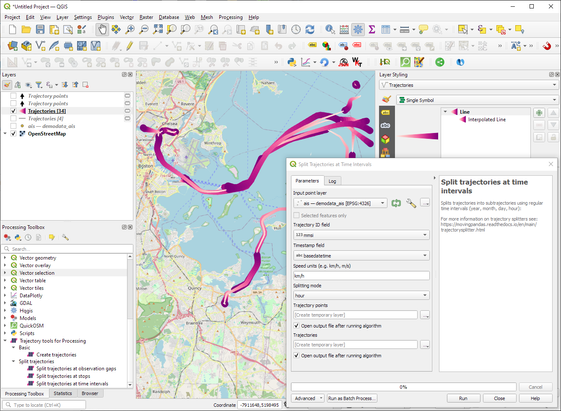This screenshot has height=411, width=561.
Task: Click the Save Project floppy icon
Action: pyautogui.click(x=40, y=30)
